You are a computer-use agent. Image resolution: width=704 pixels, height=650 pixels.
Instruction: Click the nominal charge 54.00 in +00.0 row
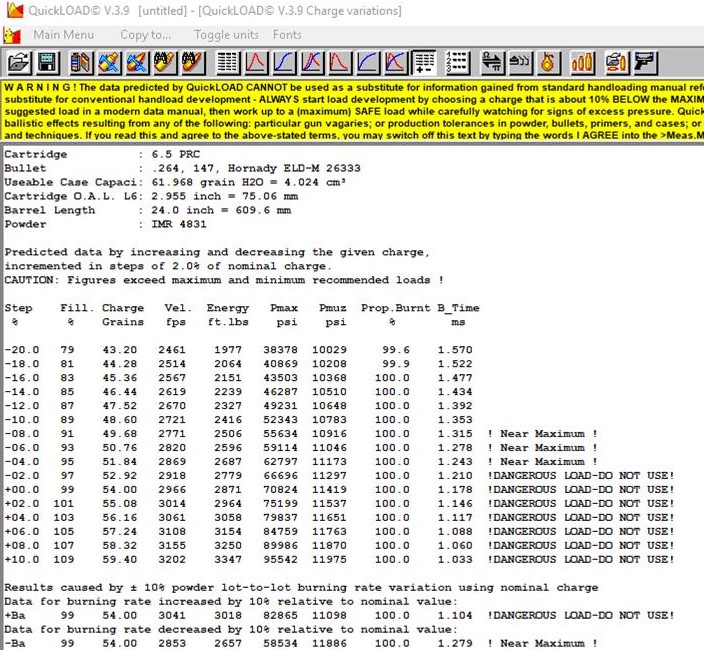pyautogui.click(x=119, y=489)
